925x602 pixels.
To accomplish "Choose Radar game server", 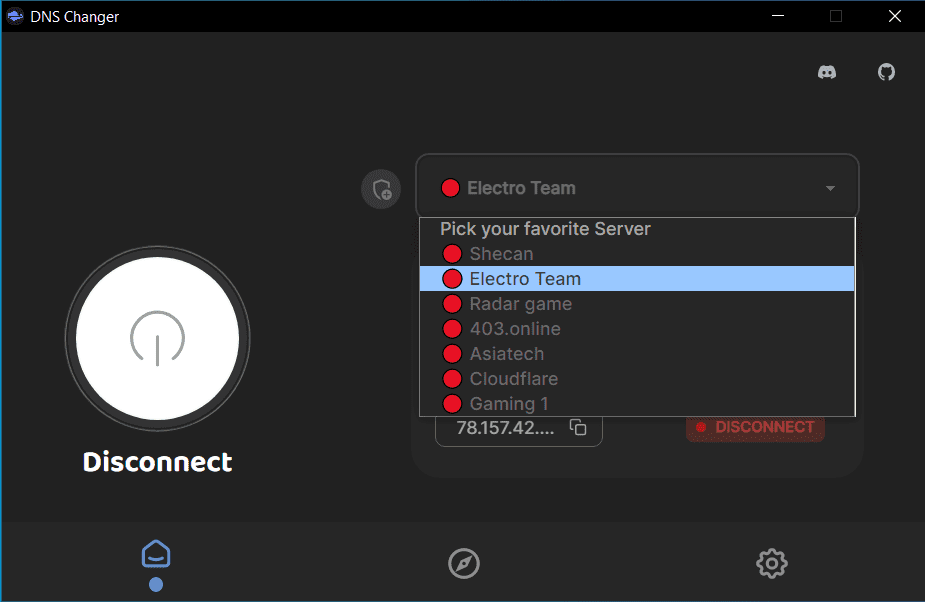I will point(637,304).
